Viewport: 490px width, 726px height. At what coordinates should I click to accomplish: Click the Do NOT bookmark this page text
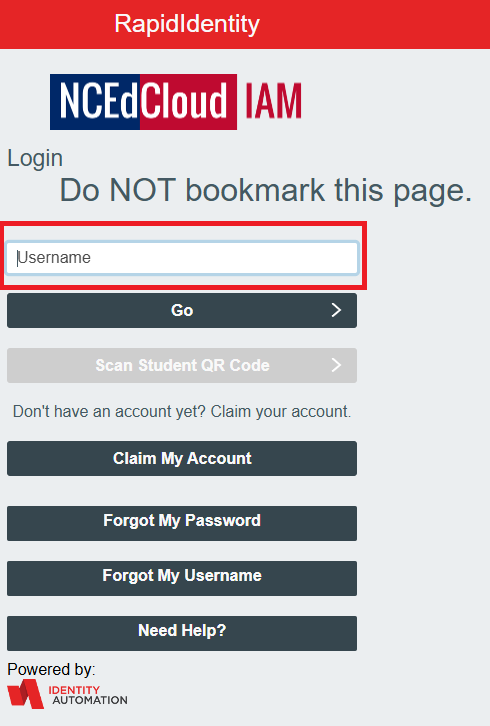click(x=266, y=190)
